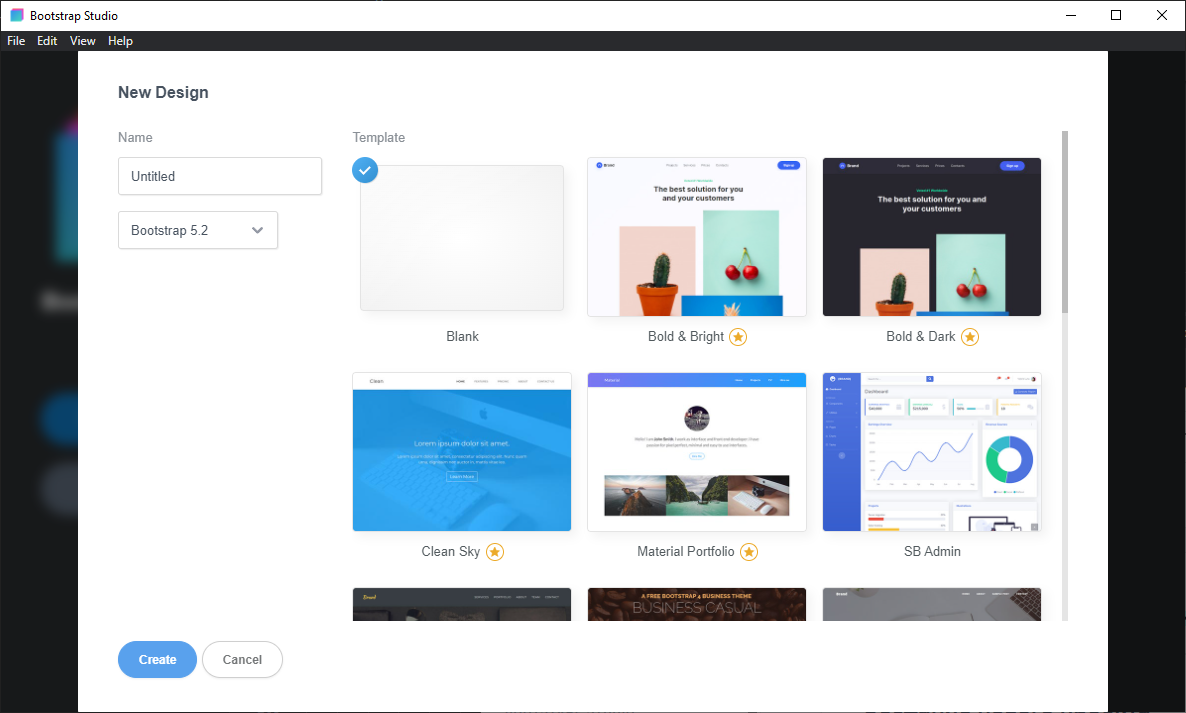Click the premium star icon beside Bold & Bright
Screen dimensions: 1186x713
(x=738, y=337)
